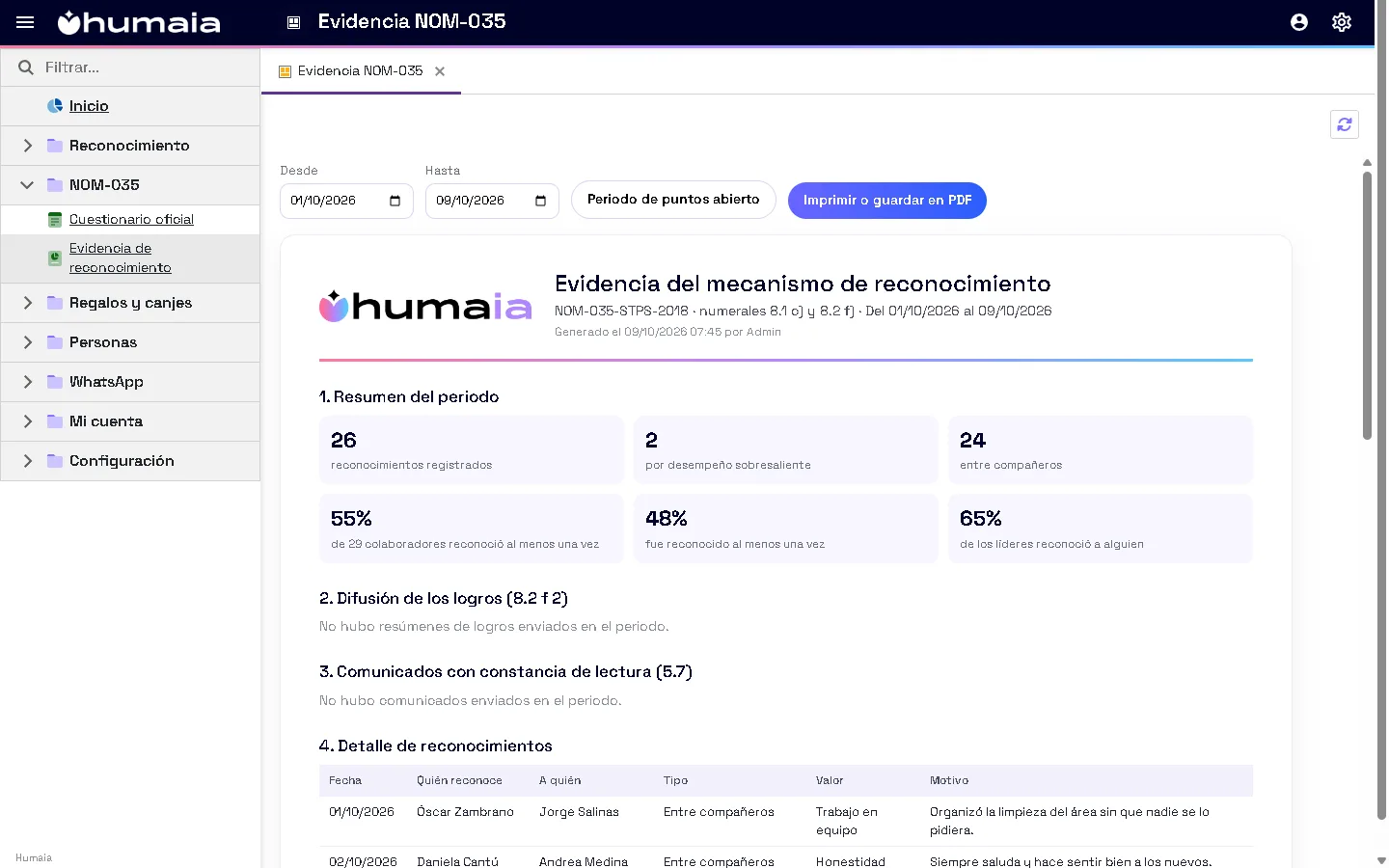Image resolution: width=1389 pixels, height=868 pixels.
Task: Click the Inicio pie chart icon
Action: click(55, 106)
